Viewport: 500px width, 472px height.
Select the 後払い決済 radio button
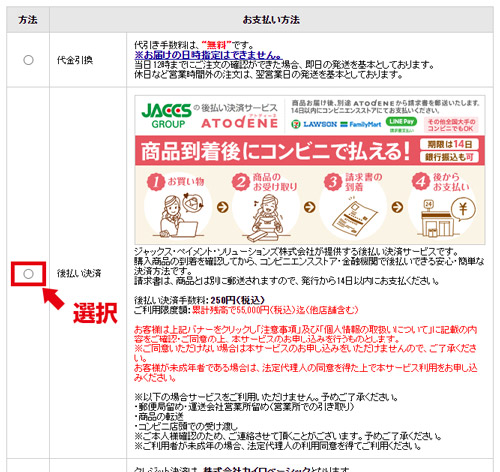click(28, 274)
